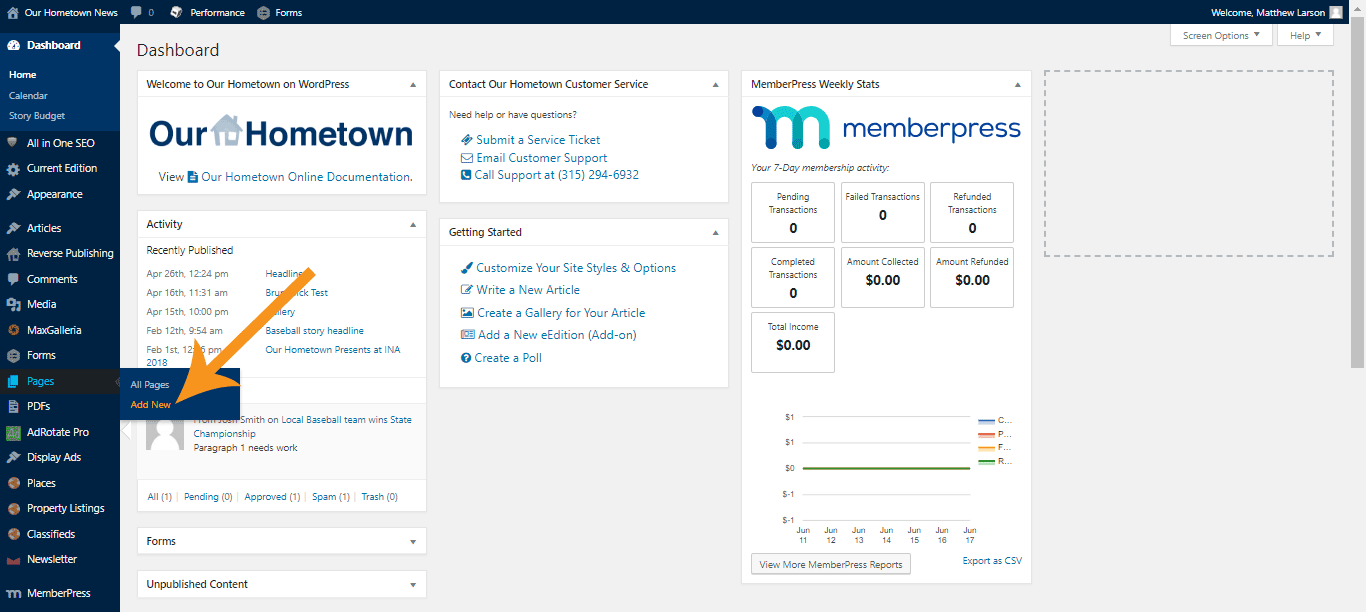Click the Media icon in sidebar

tap(13, 304)
